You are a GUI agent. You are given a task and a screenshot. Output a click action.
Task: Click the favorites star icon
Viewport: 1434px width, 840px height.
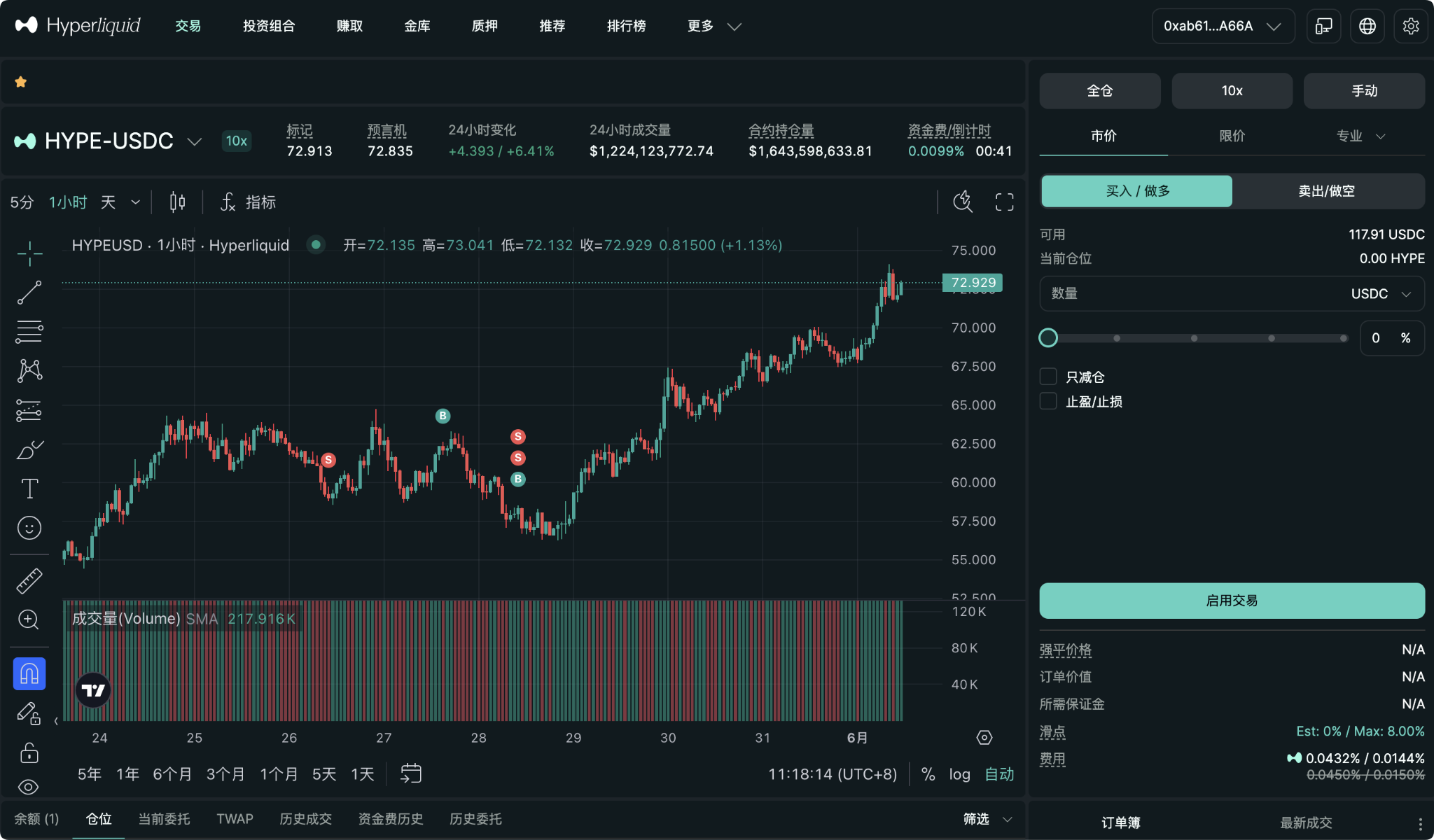[x=21, y=82]
